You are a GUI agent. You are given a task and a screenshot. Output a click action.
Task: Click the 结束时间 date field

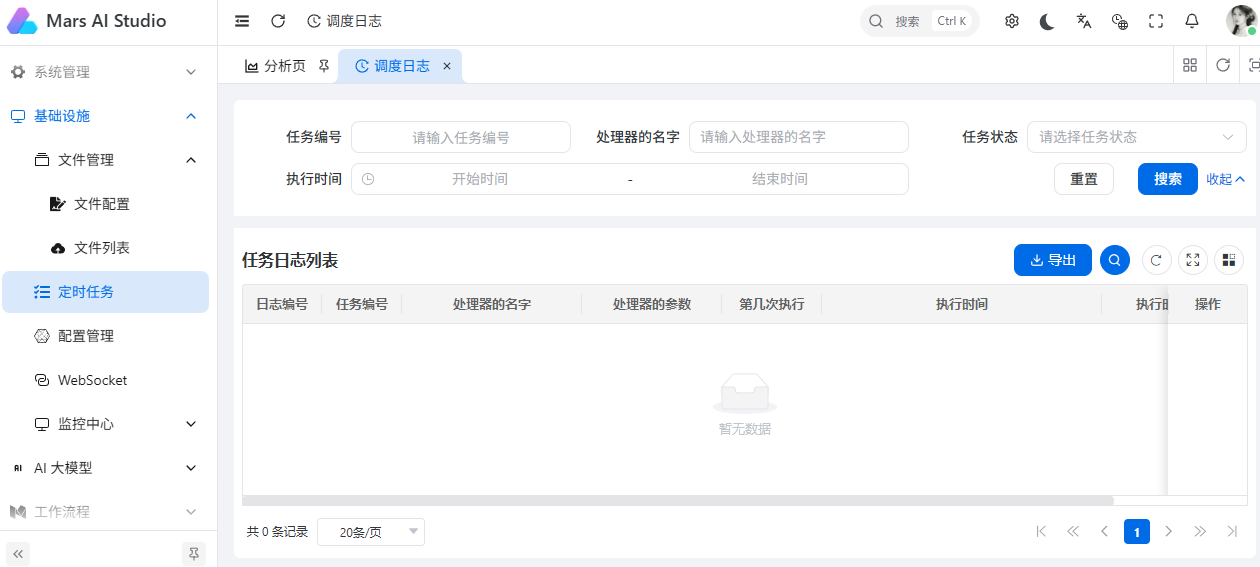point(780,179)
